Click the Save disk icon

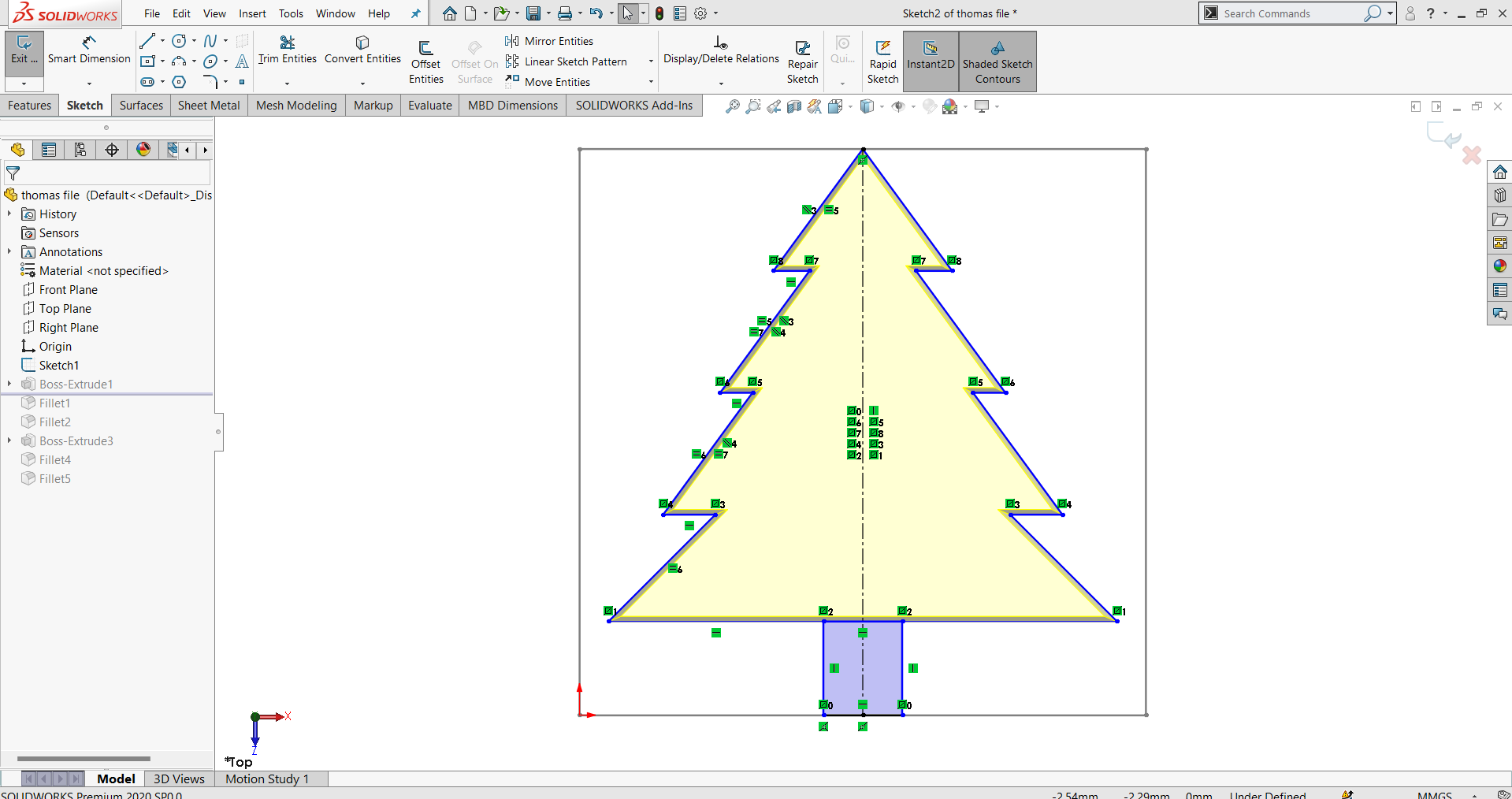coord(533,13)
